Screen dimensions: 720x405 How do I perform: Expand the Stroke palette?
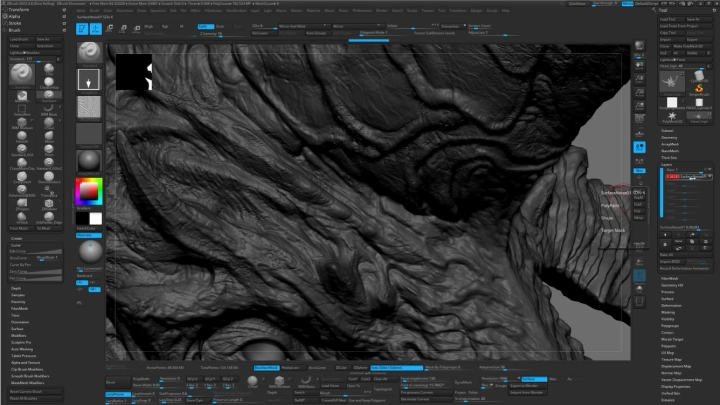[x=15, y=23]
